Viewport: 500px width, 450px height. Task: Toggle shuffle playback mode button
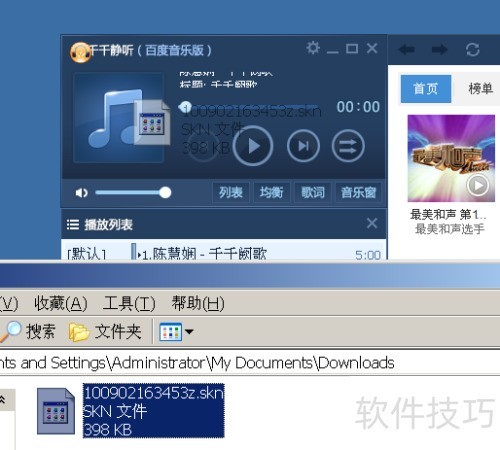(x=348, y=146)
